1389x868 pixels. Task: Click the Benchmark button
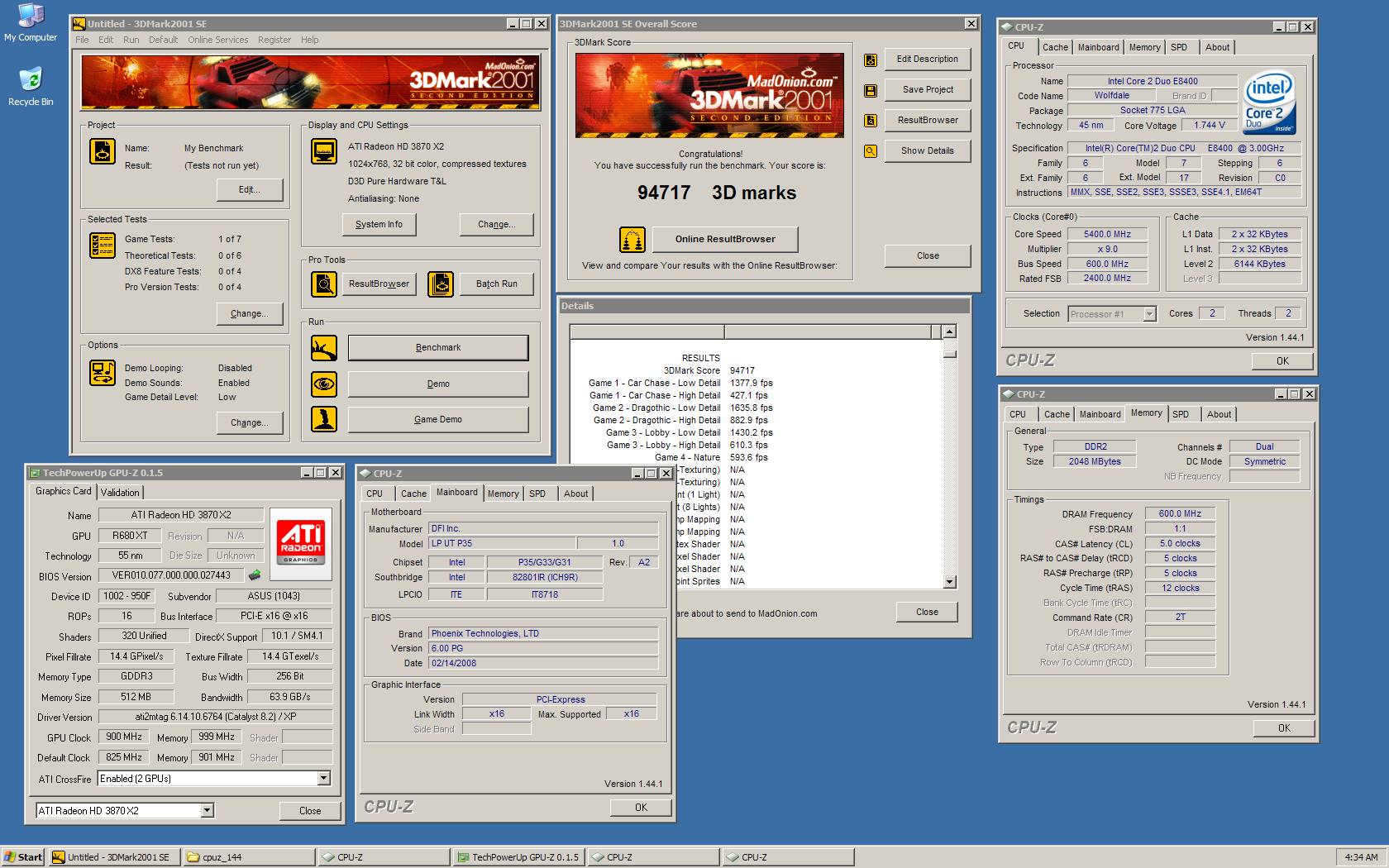(x=438, y=348)
